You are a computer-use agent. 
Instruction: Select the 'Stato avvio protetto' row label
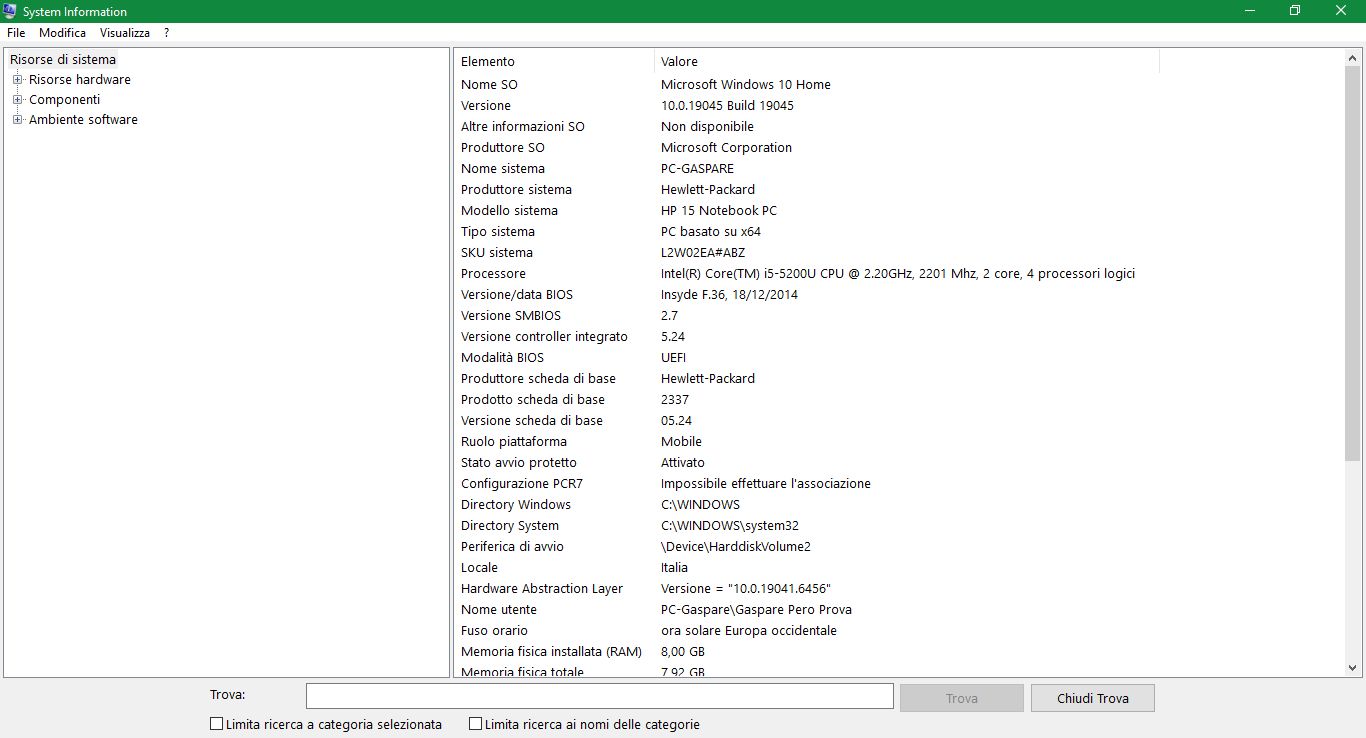(x=519, y=463)
